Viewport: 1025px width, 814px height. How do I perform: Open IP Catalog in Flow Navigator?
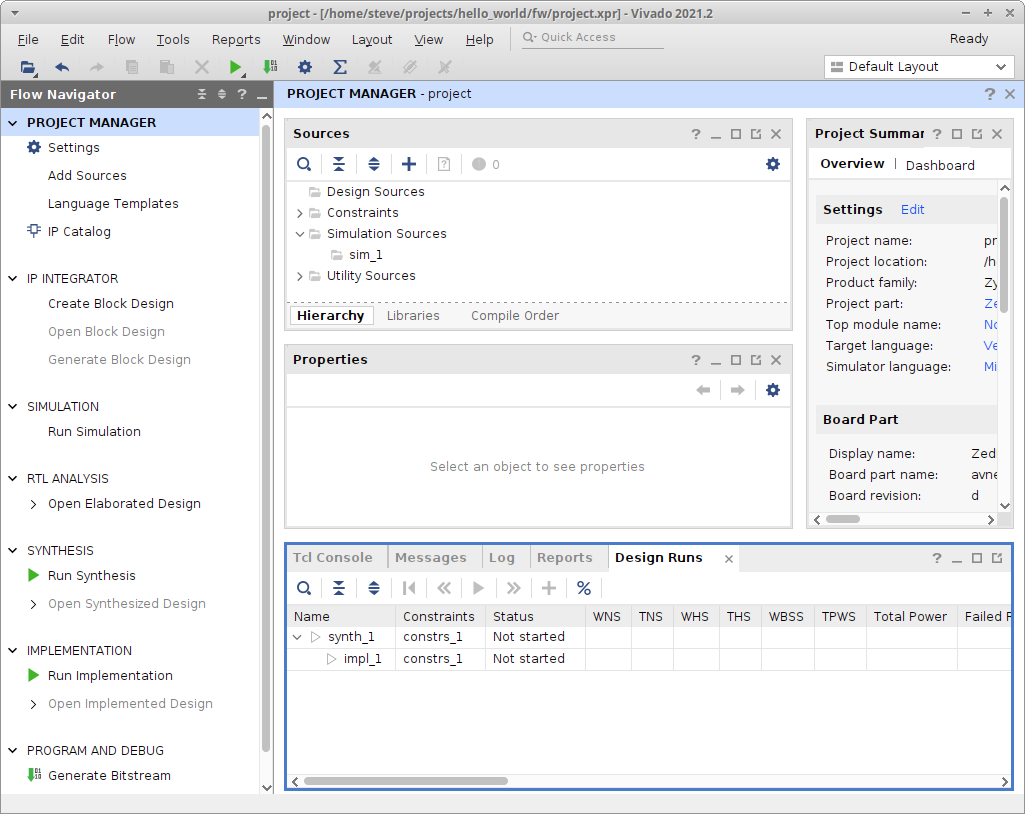point(79,231)
